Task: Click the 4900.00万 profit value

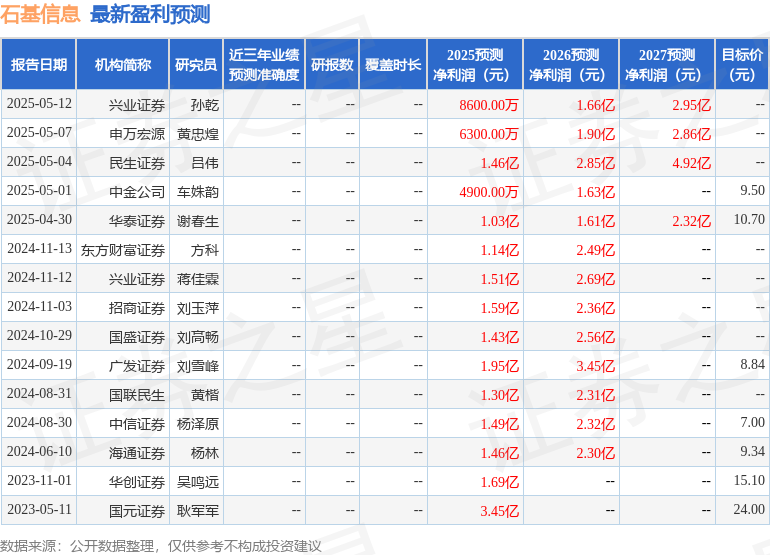Action: coord(489,192)
